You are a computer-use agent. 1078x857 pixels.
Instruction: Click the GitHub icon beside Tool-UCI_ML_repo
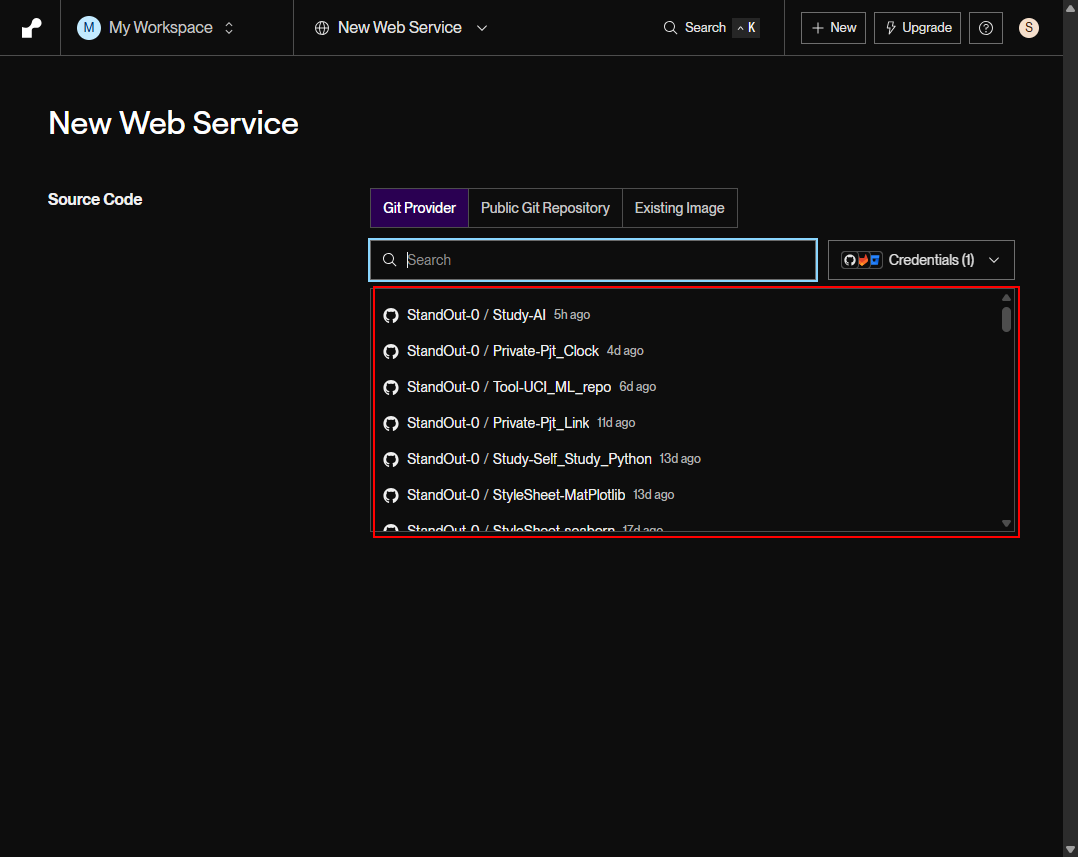tap(391, 388)
